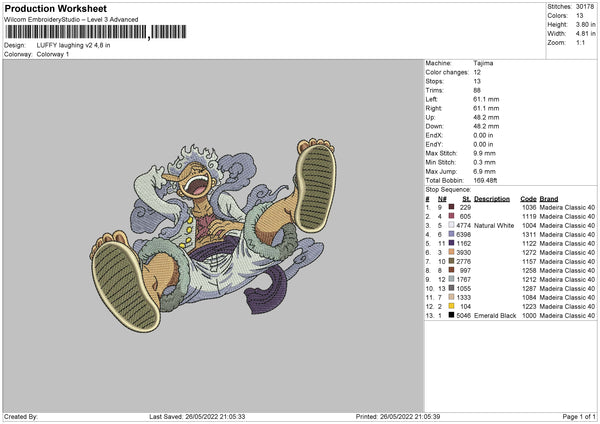Click the St. column header
Image resolution: width=600 pixels, height=424 pixels.
tap(466, 199)
